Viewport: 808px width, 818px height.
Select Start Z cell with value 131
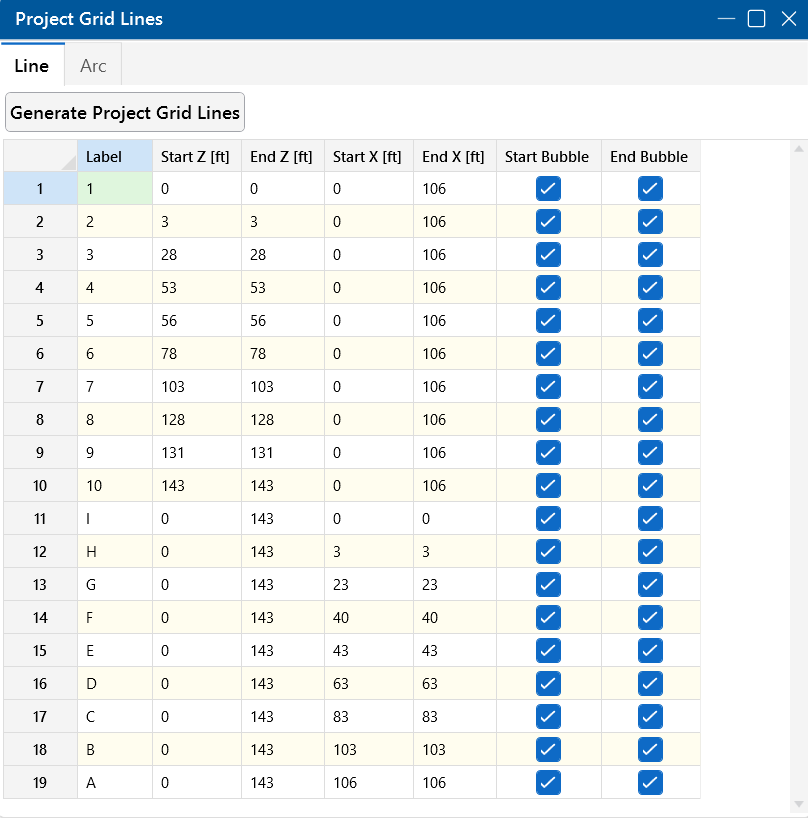(x=196, y=453)
